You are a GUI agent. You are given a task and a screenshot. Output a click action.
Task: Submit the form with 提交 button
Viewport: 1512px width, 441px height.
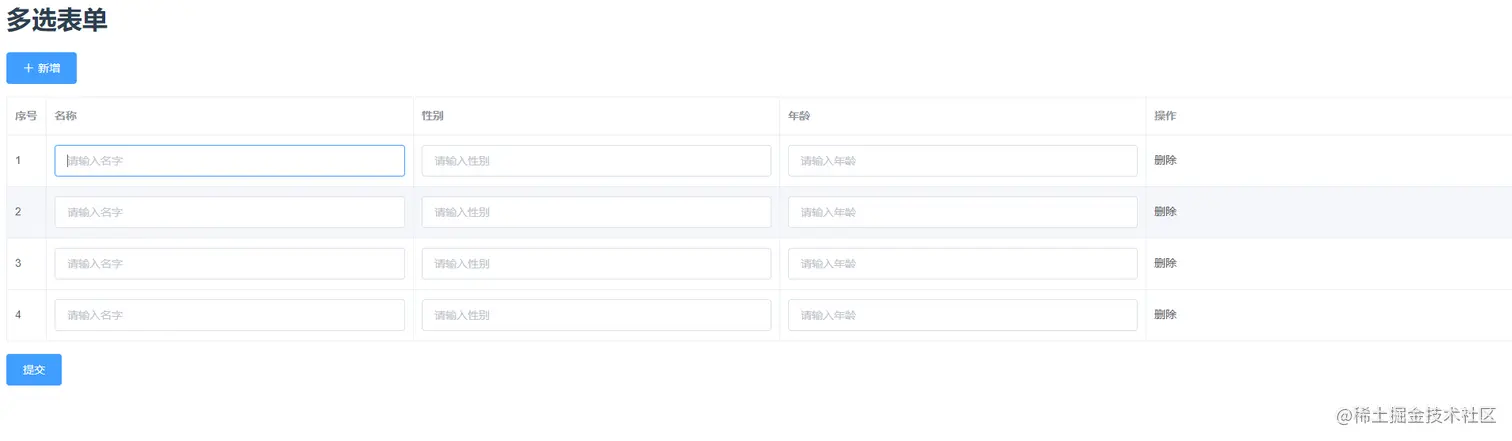point(34,370)
